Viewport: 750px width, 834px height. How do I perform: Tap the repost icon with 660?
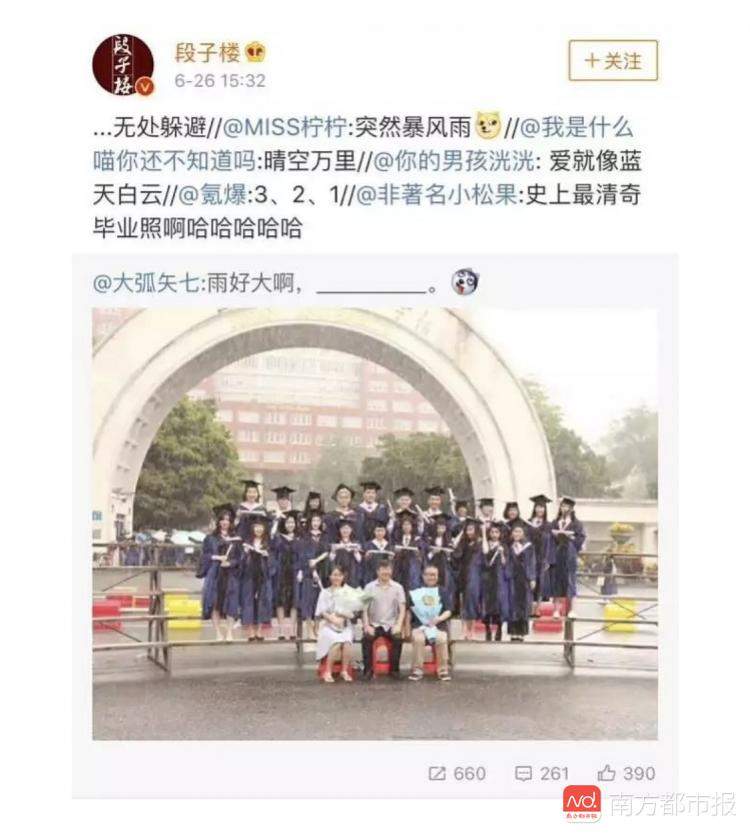pyautogui.click(x=457, y=773)
